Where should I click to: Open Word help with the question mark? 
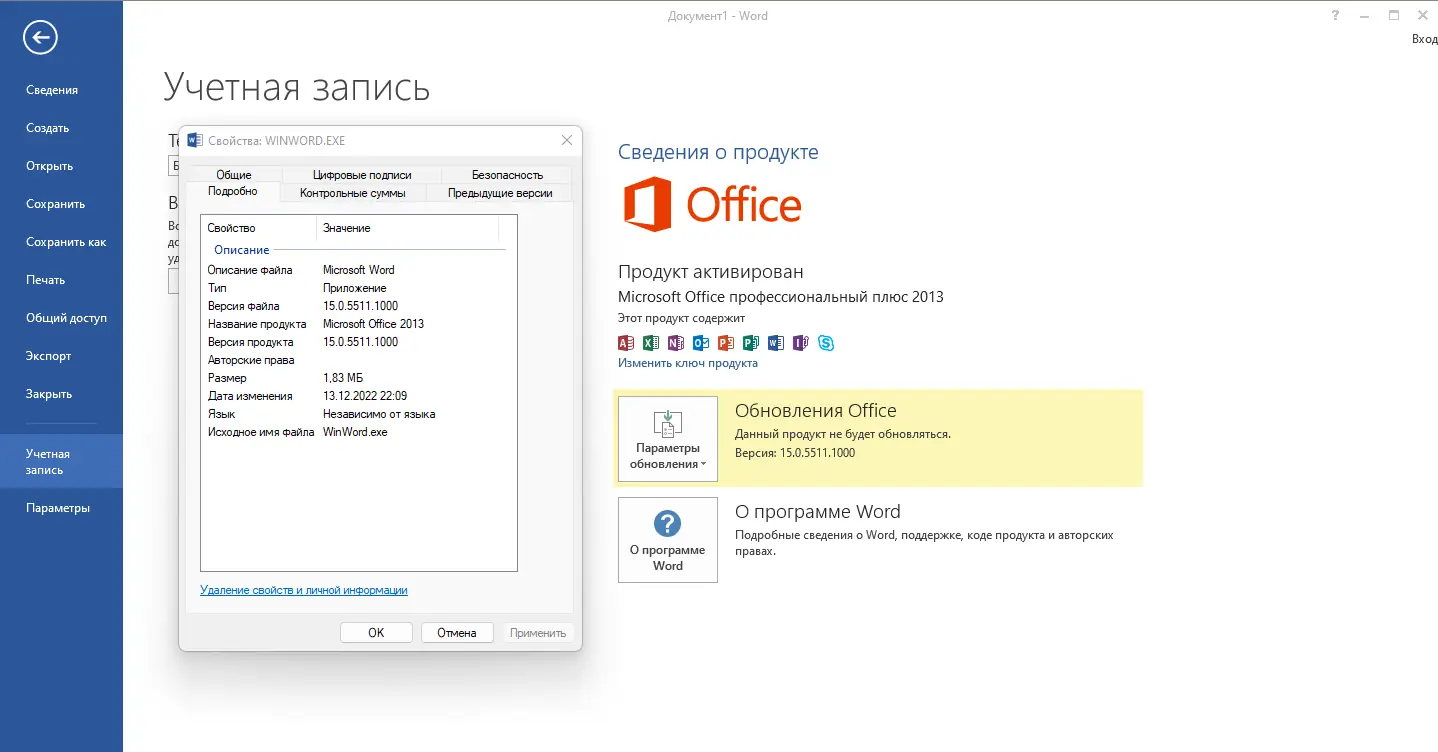(x=1335, y=16)
